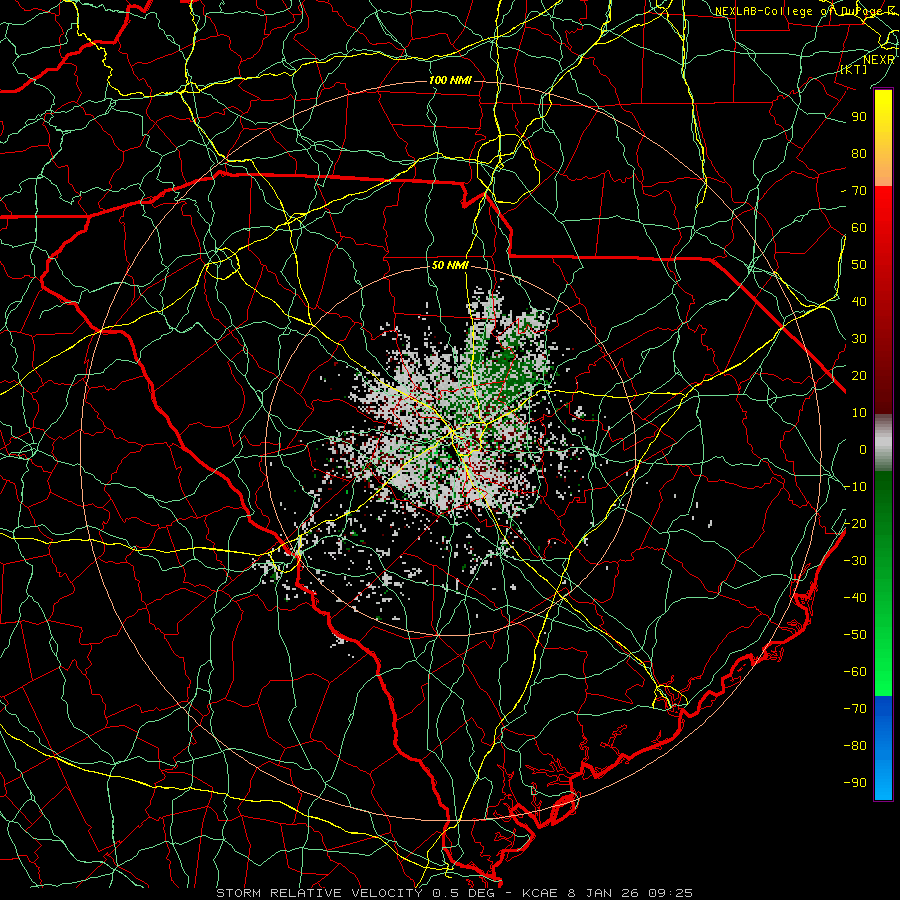The width and height of the screenshot is (900, 900).
Task: Click the [KT] units label above the scale
Action: click(854, 69)
